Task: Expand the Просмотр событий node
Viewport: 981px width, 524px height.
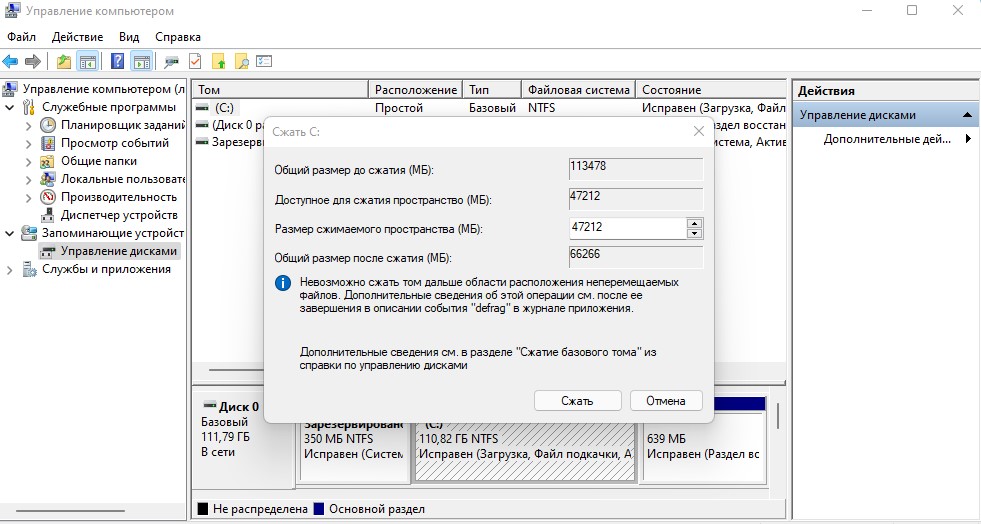Action: pos(29,144)
